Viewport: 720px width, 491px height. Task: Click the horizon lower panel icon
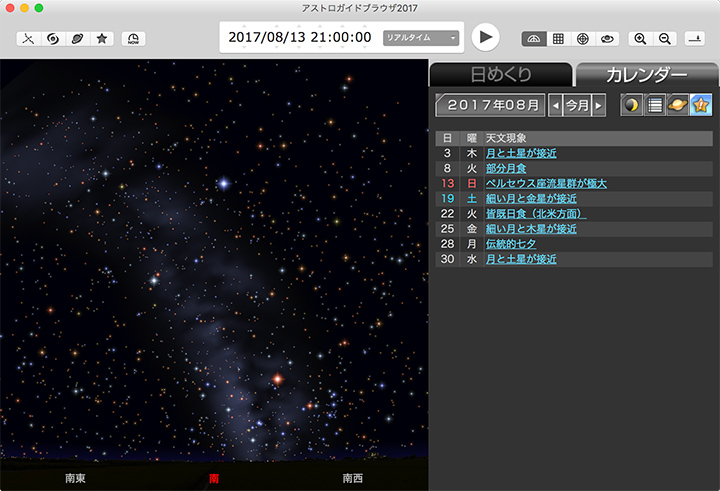[x=695, y=39]
